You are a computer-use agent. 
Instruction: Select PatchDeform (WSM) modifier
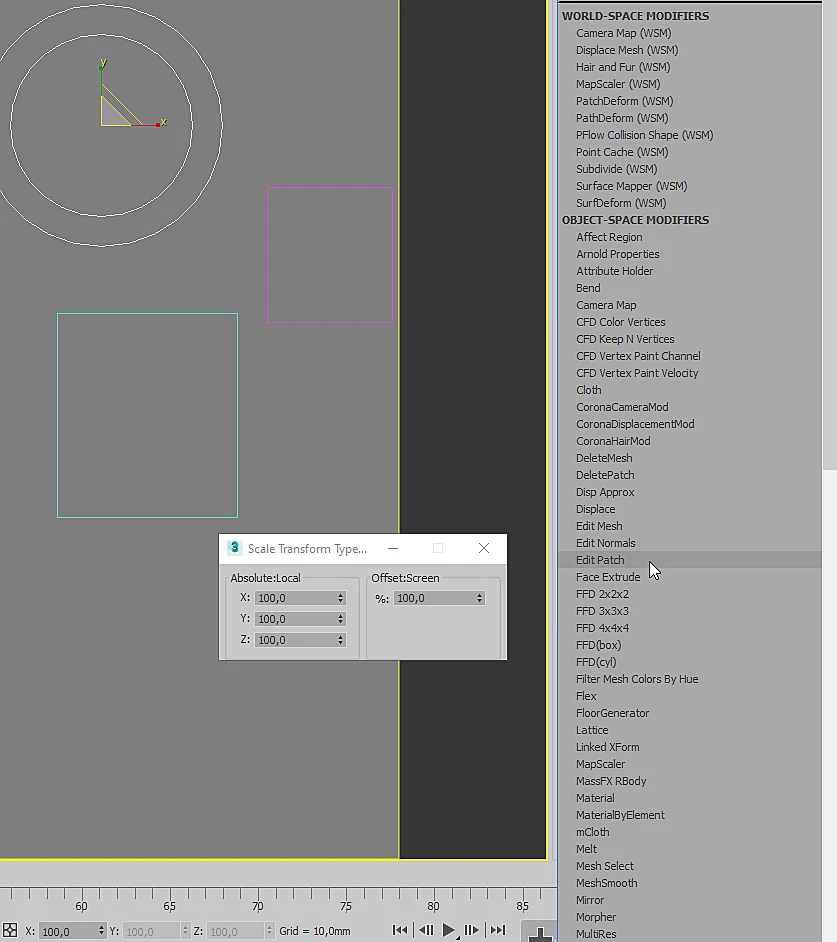pos(624,101)
